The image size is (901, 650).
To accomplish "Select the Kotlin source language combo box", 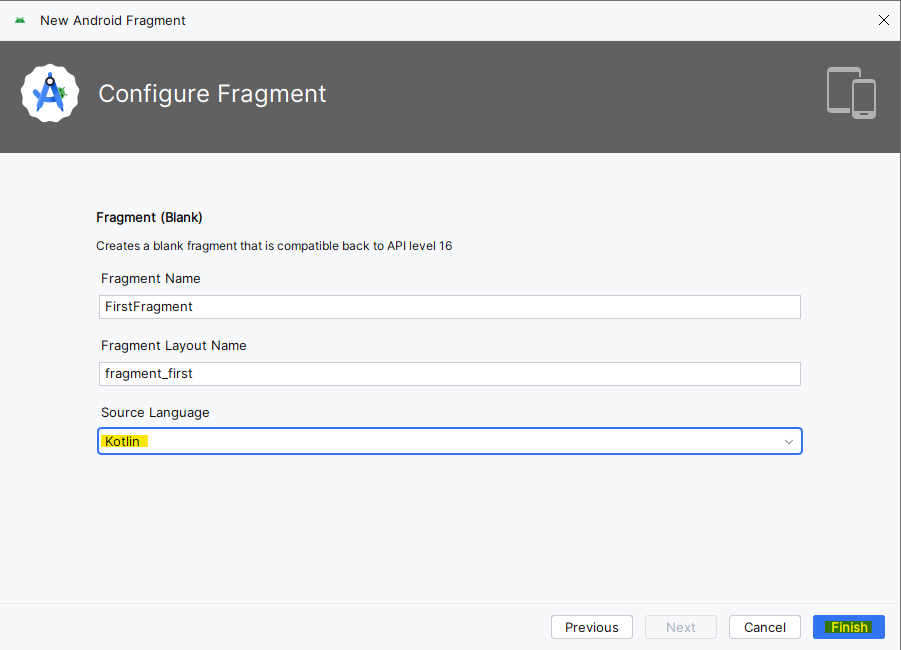I will click(x=450, y=441).
